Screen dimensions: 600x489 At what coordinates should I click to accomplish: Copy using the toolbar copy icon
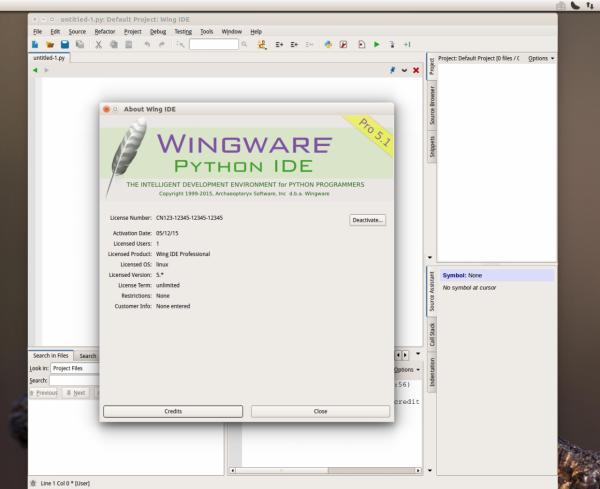pos(114,45)
